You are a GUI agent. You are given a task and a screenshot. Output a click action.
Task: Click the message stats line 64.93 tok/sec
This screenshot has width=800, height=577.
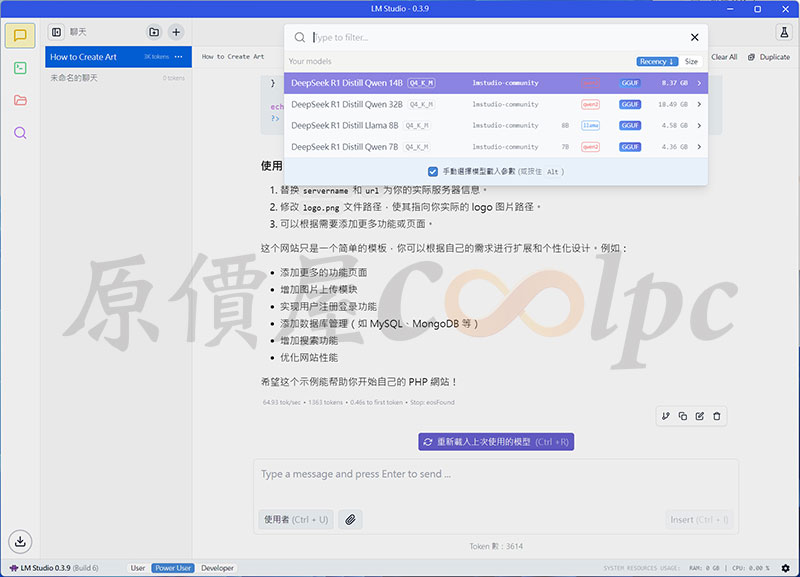pyautogui.click(x=358, y=403)
